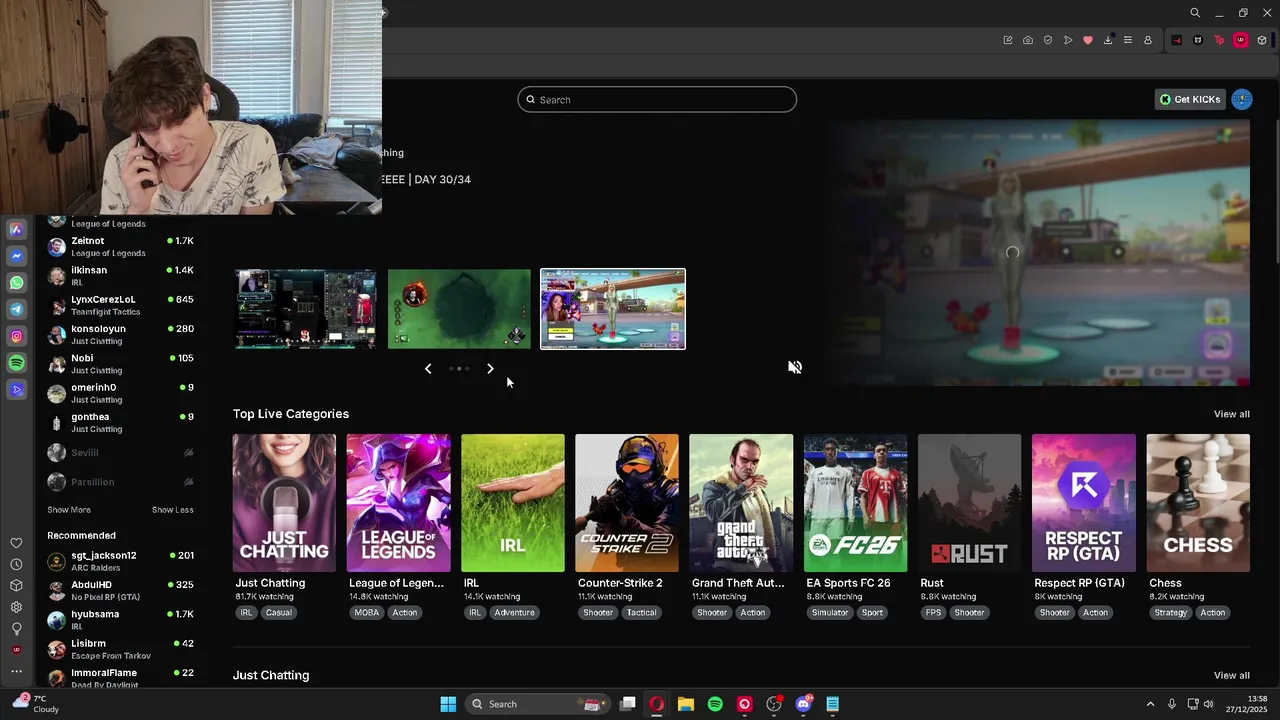Open the sidebar player icon below Spotify

point(16,390)
